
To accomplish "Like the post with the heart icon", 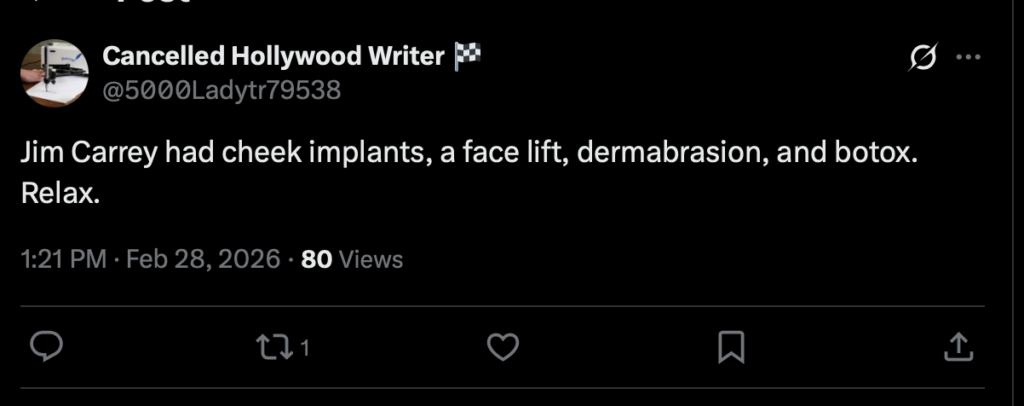I will 502,347.
